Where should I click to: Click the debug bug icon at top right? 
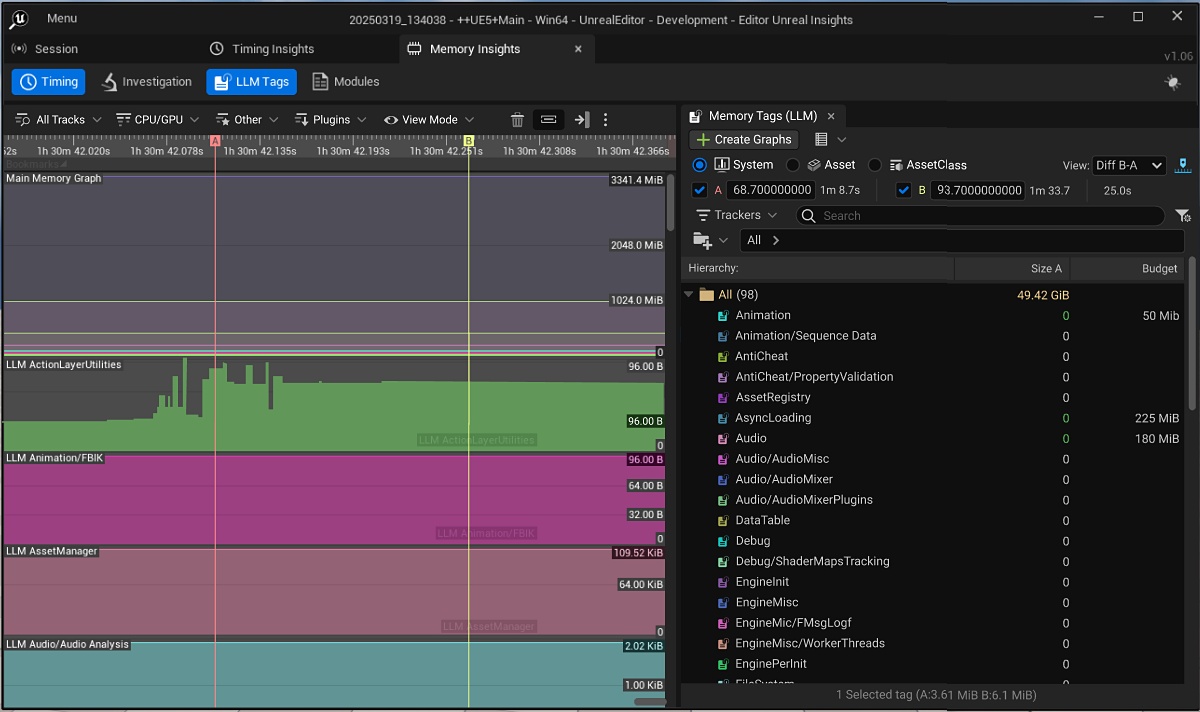coord(1173,83)
